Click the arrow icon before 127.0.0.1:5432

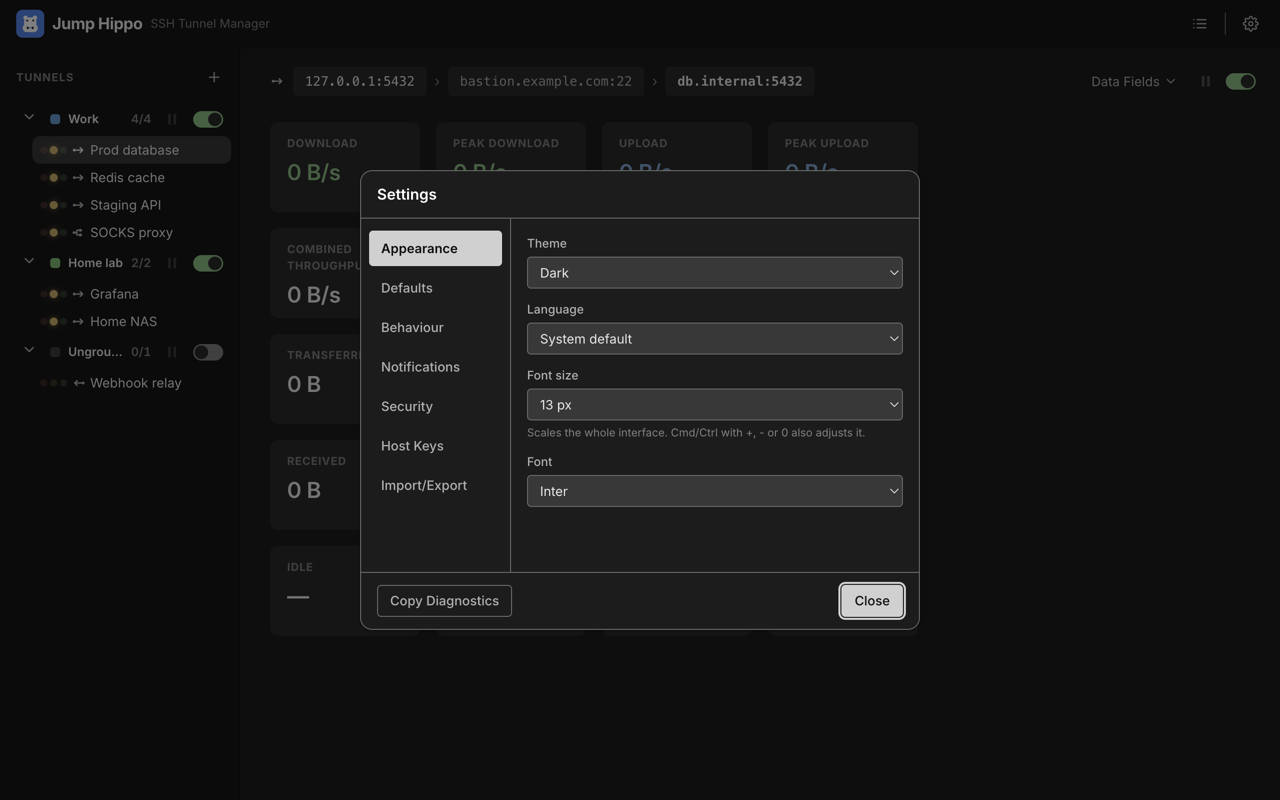[x=277, y=81]
